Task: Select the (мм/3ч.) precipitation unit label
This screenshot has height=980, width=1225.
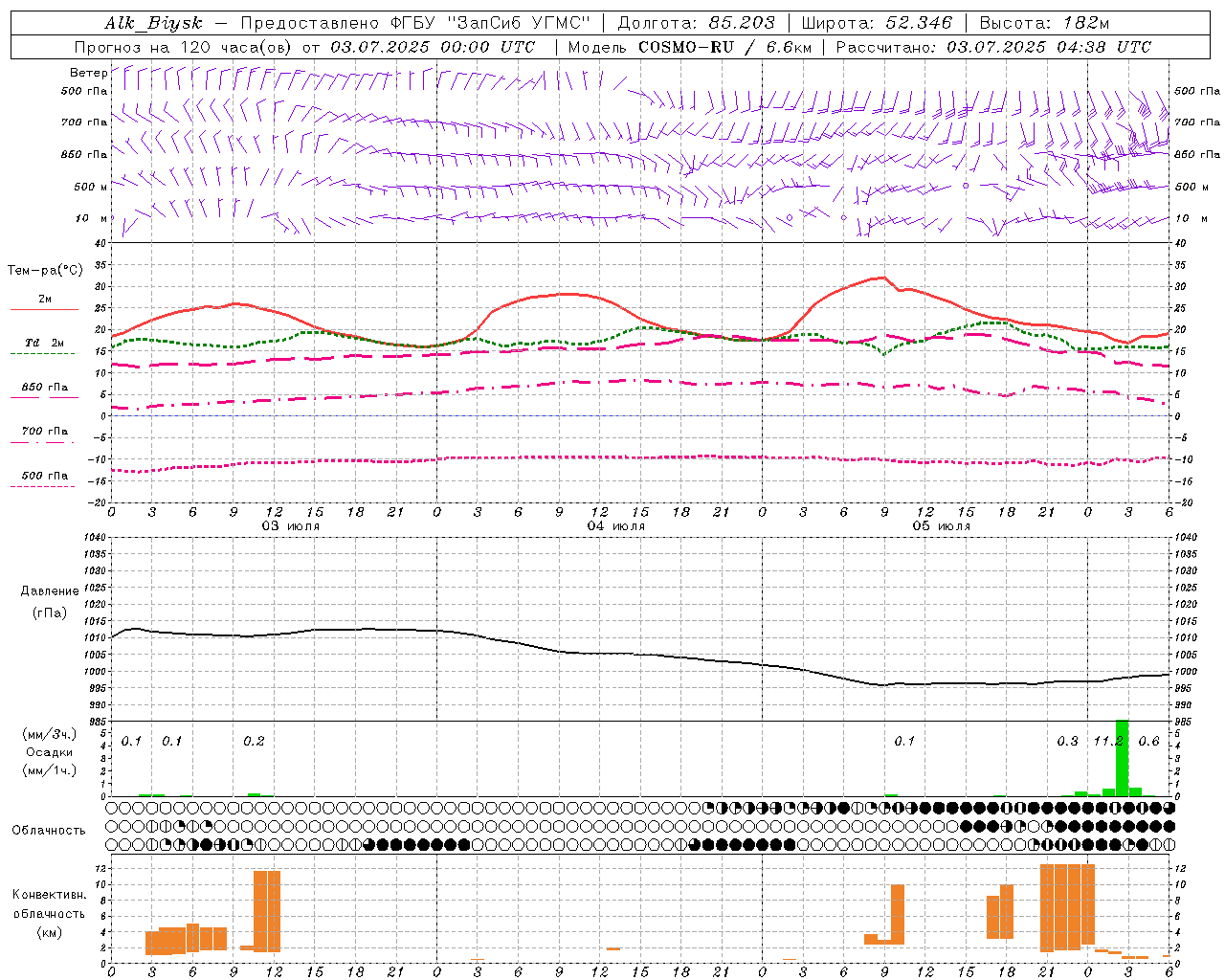Action: coord(48,734)
